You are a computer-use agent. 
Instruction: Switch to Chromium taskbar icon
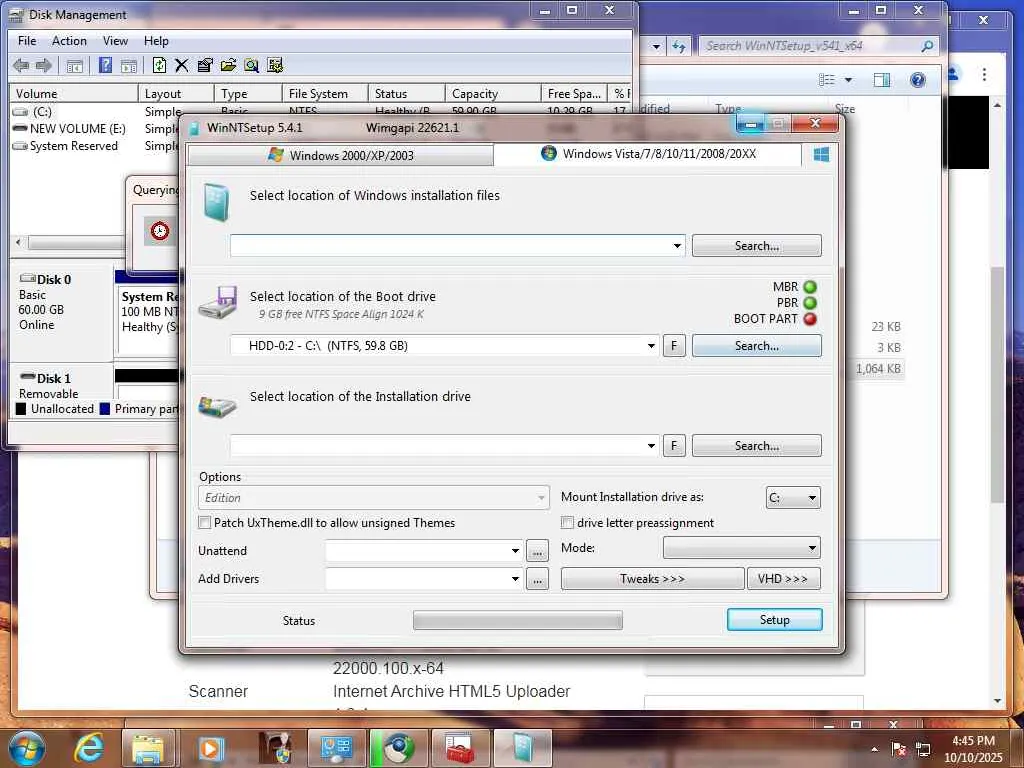coord(398,748)
